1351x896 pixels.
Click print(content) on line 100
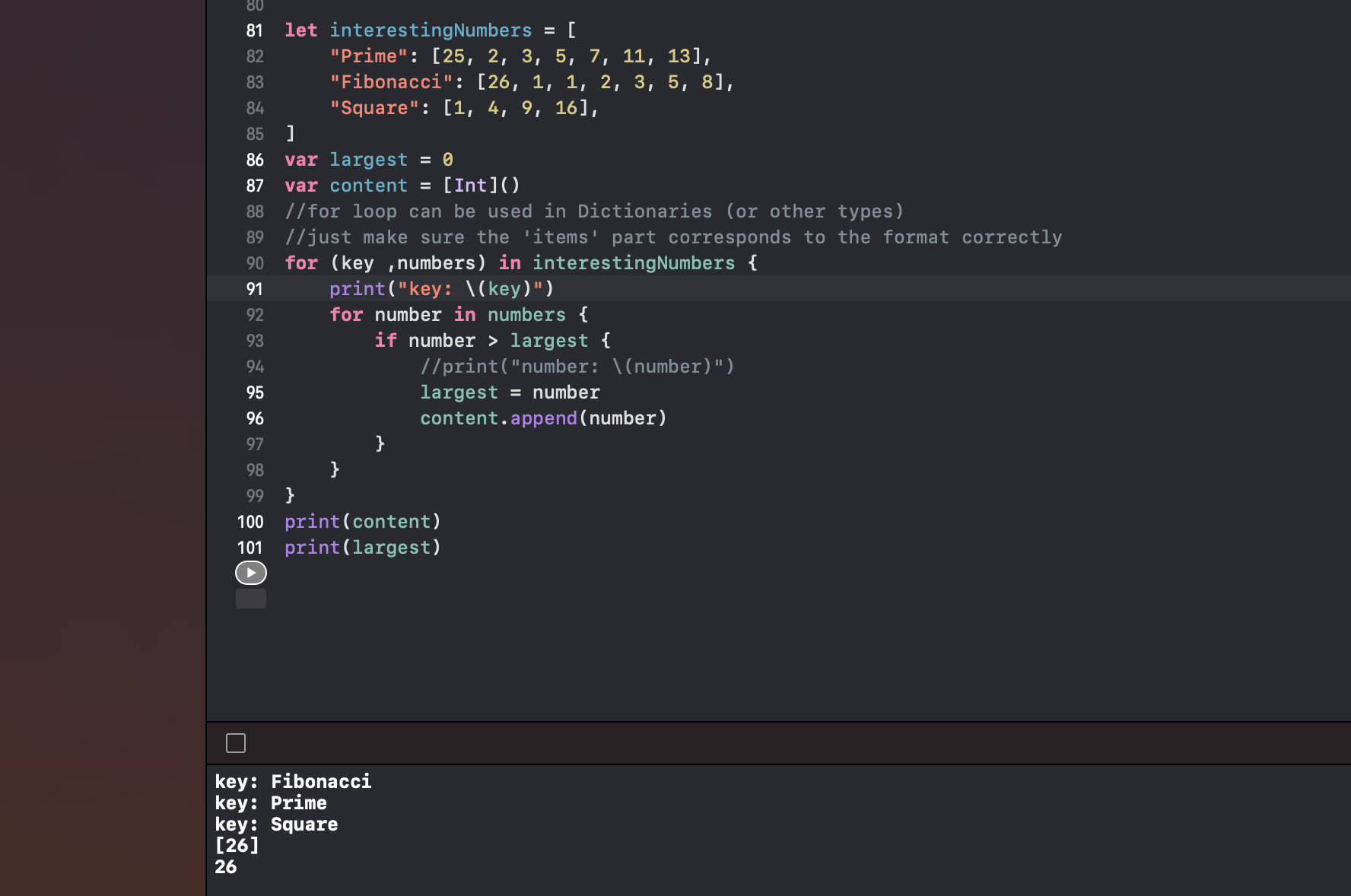pos(362,522)
